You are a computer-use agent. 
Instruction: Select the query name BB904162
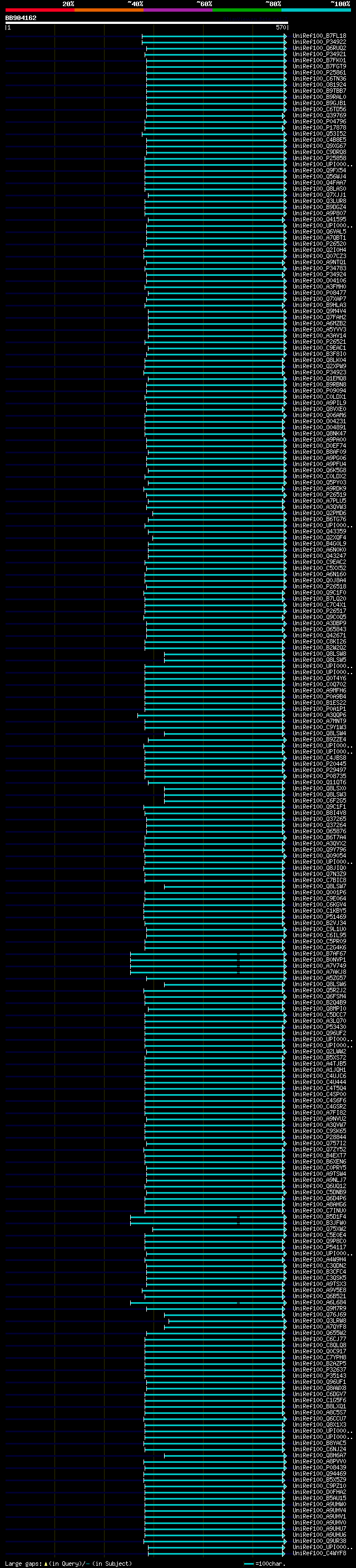(21, 18)
